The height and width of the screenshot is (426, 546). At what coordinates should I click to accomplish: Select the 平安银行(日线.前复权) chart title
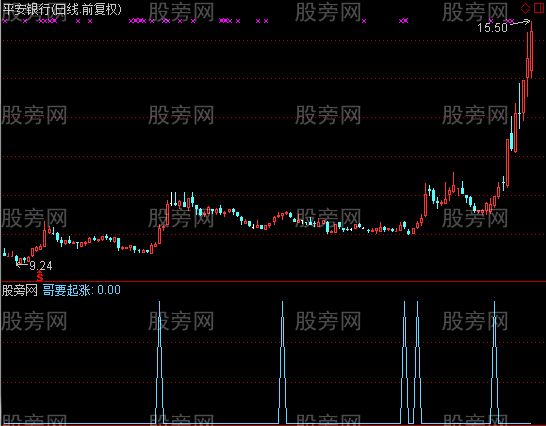tap(62, 9)
